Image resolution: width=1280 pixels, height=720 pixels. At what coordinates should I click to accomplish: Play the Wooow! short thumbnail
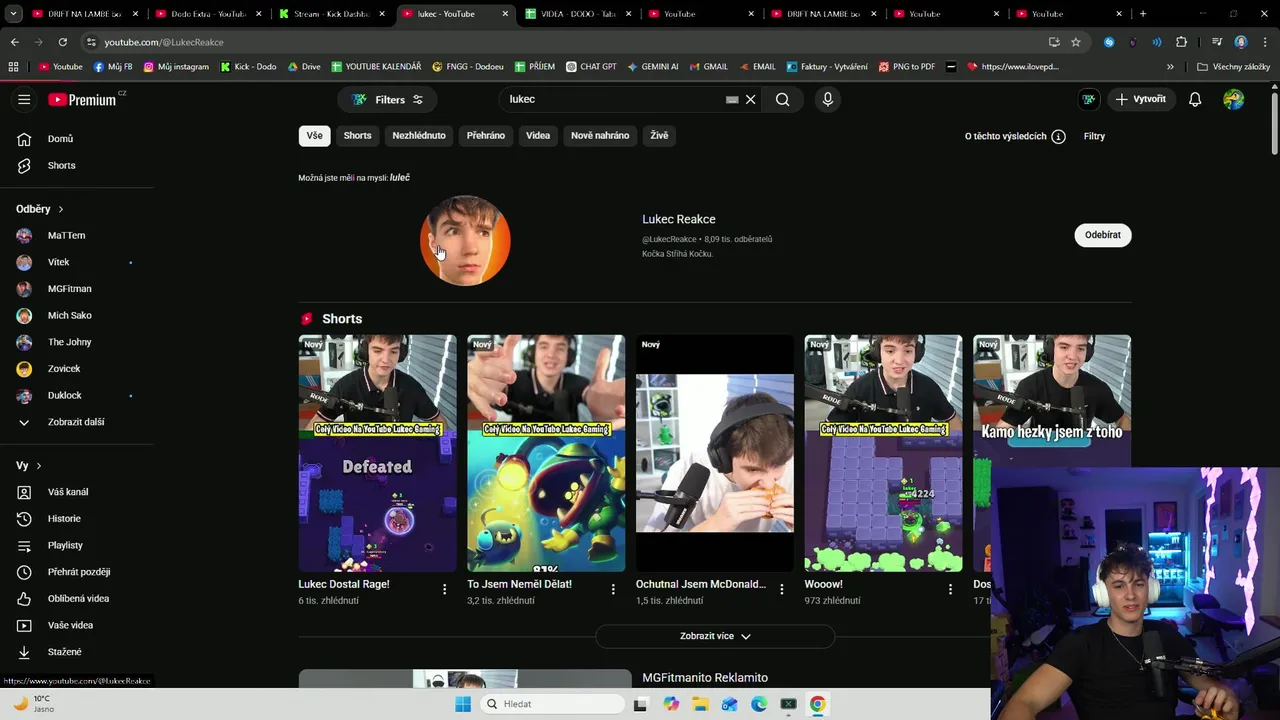[883, 453]
